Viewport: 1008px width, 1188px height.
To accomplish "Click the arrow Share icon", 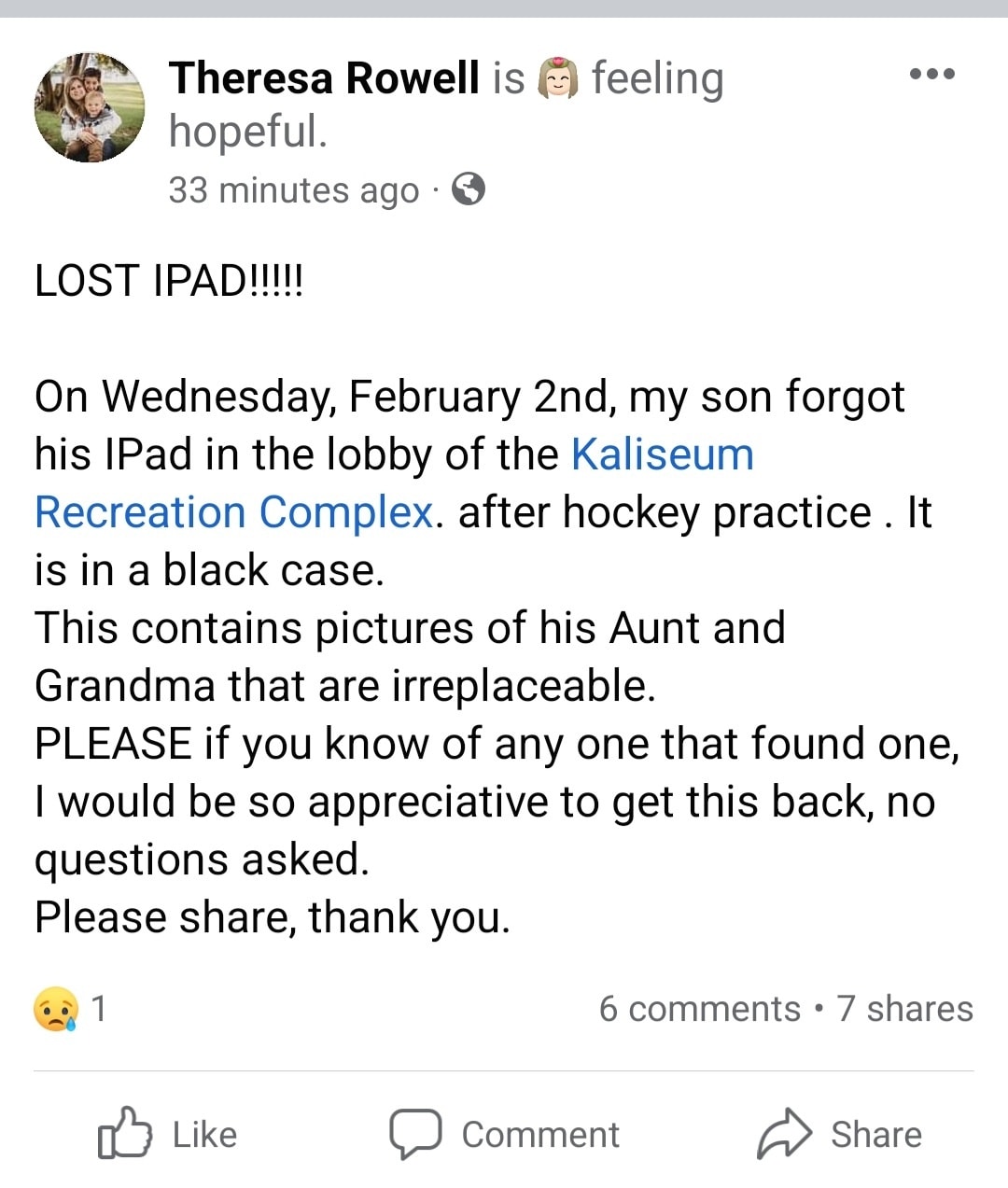I will click(x=785, y=1133).
